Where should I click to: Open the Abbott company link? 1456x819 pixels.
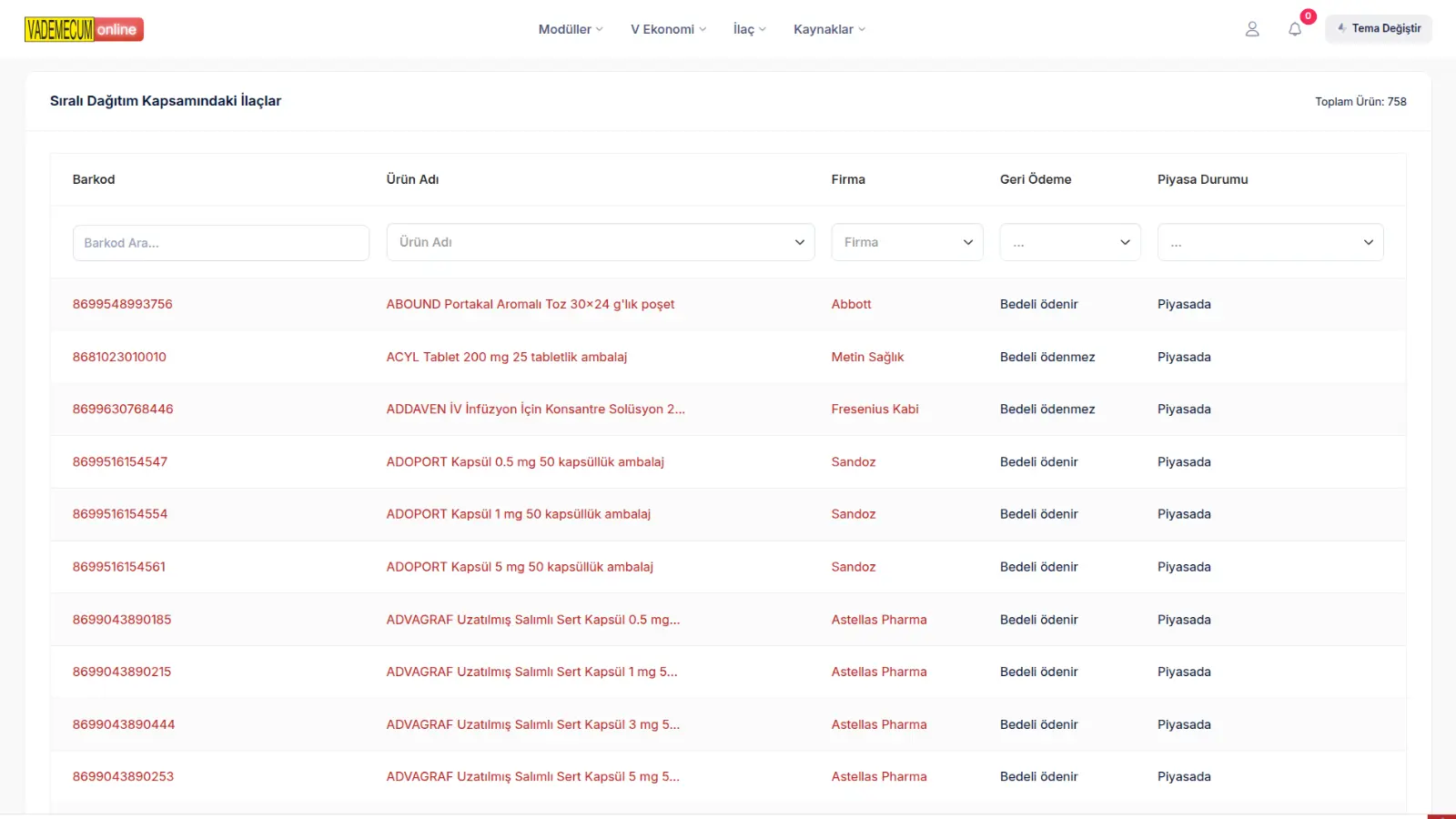(852, 304)
